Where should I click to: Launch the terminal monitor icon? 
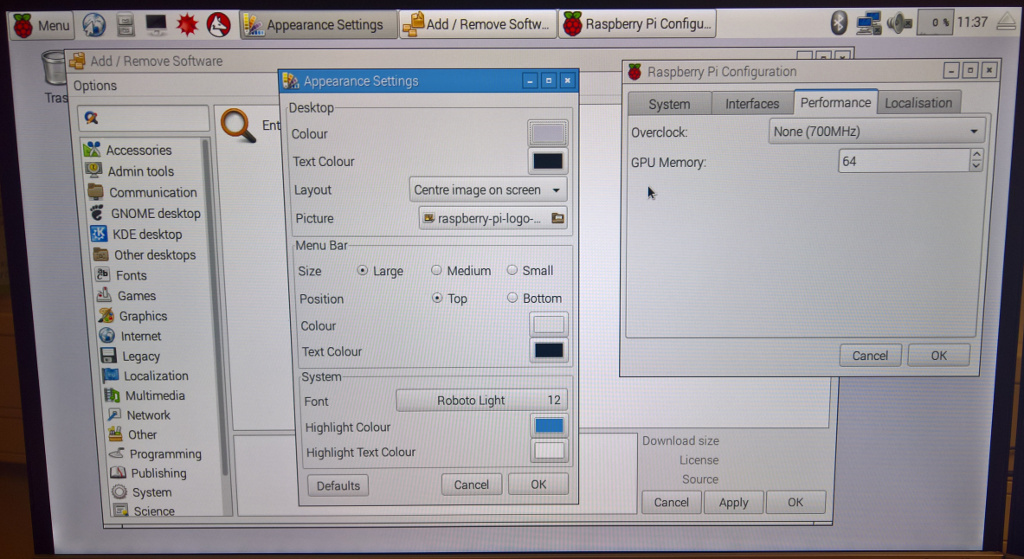tap(156, 25)
